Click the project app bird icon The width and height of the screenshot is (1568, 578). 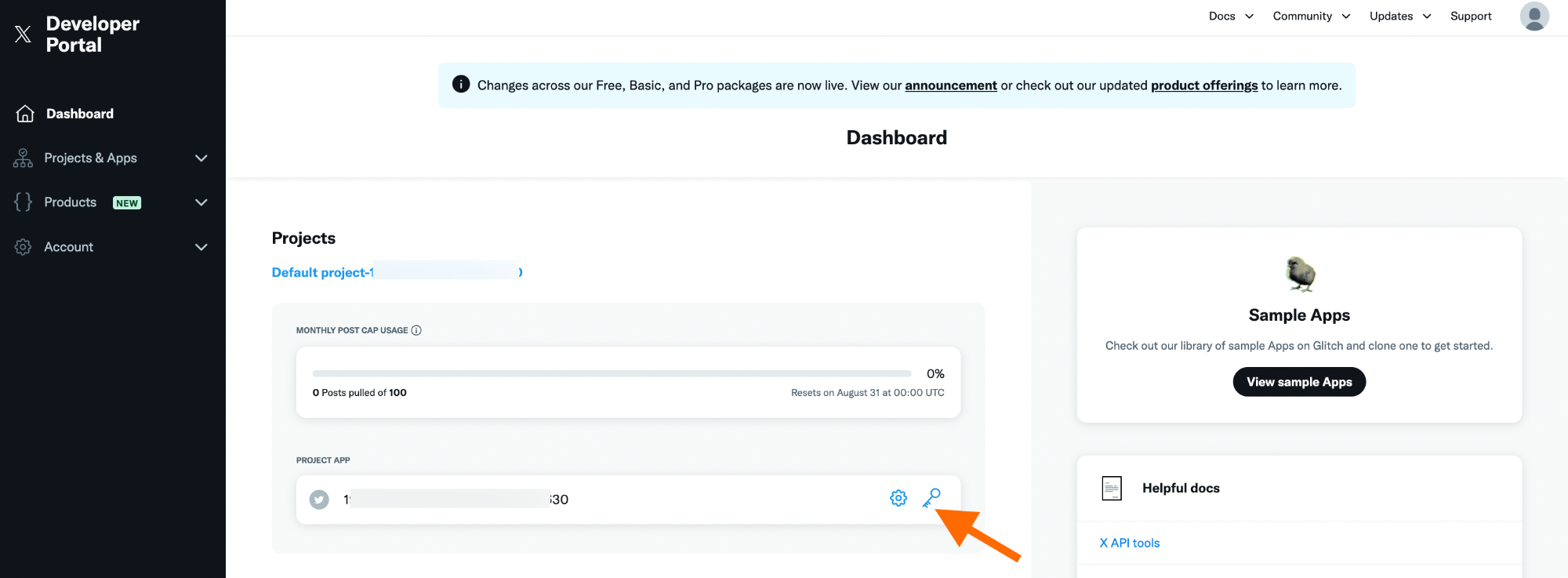(x=319, y=500)
